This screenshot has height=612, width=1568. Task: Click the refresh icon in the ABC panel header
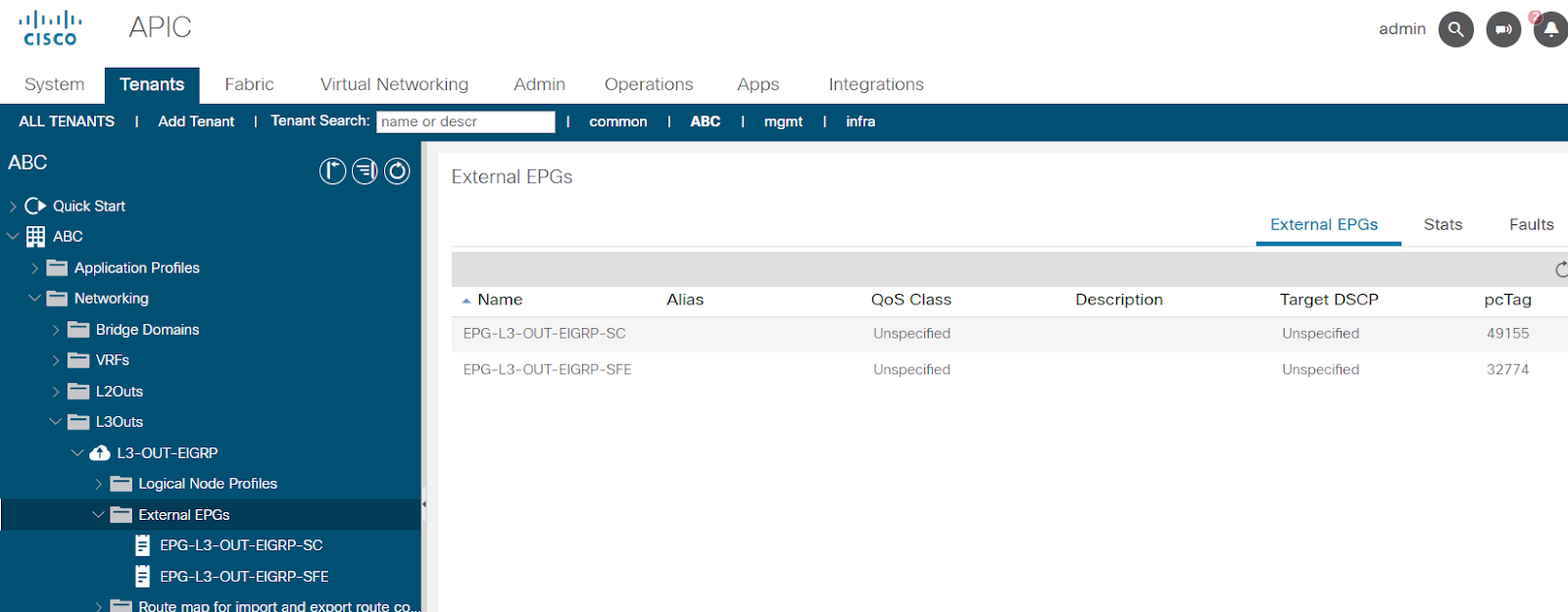click(397, 171)
